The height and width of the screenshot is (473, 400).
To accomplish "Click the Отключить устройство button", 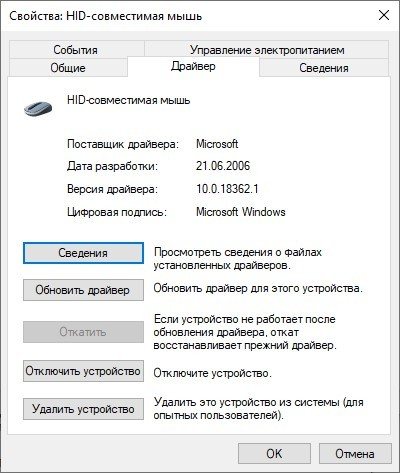I will [83, 371].
